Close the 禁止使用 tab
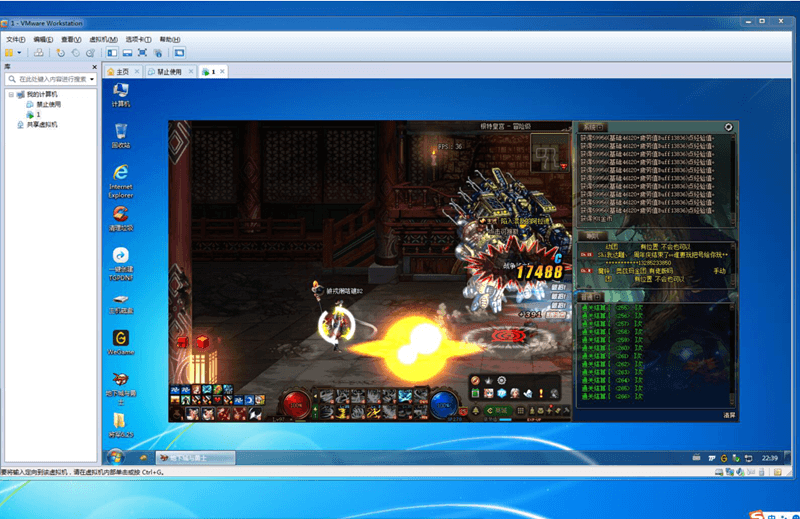 click(x=191, y=71)
